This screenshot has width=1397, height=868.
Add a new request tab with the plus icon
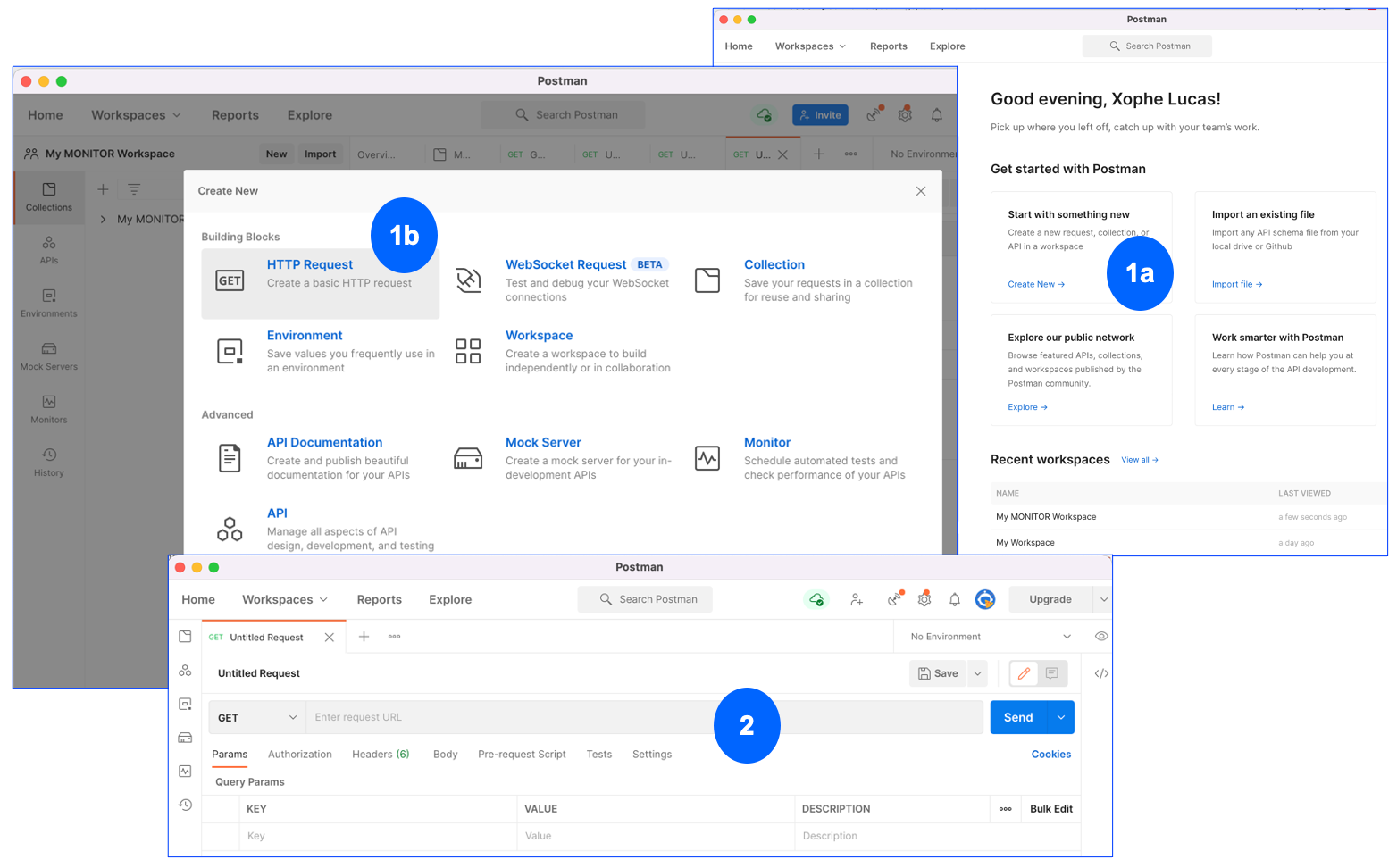point(364,637)
